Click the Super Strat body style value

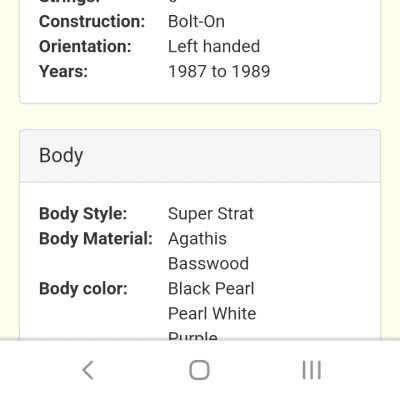211,214
